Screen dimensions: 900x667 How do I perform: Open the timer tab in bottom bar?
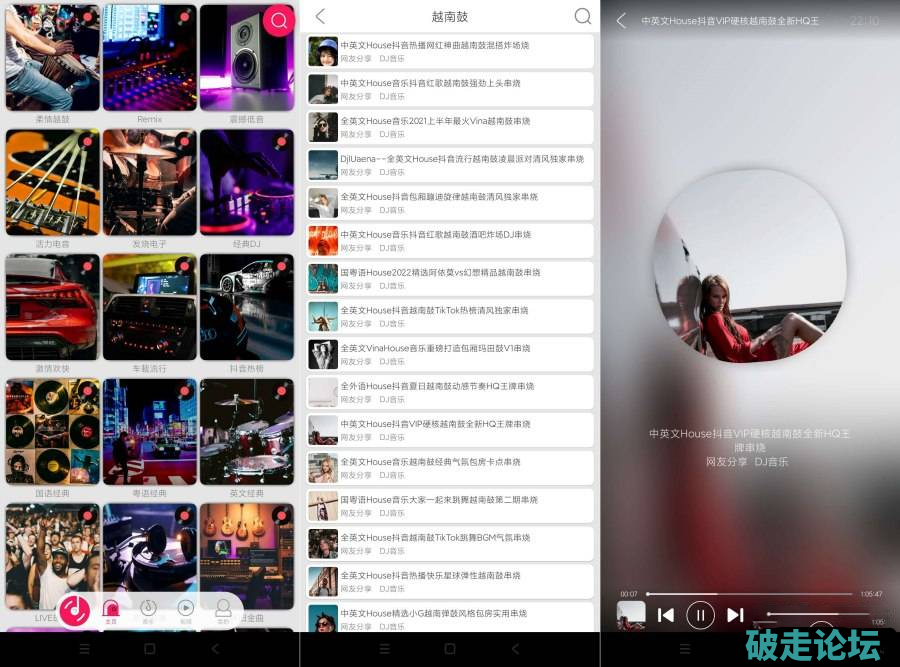coord(148,610)
